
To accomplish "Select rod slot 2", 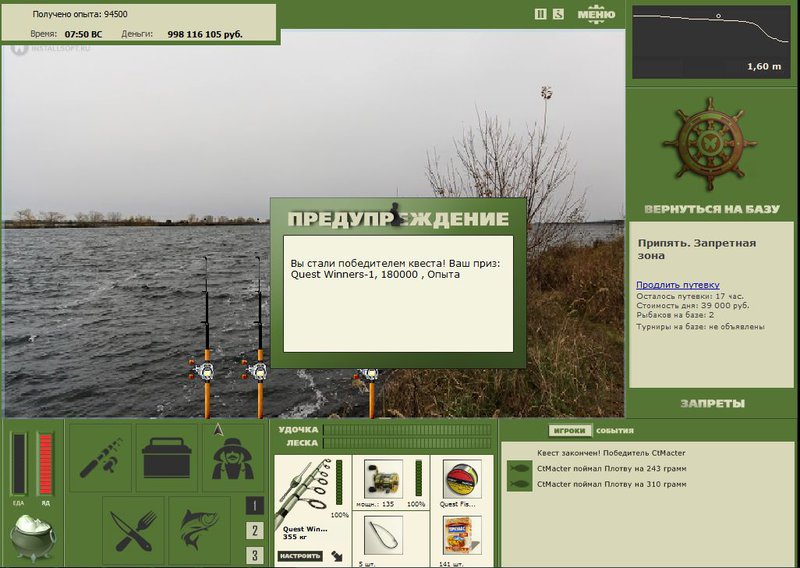I will click(255, 530).
